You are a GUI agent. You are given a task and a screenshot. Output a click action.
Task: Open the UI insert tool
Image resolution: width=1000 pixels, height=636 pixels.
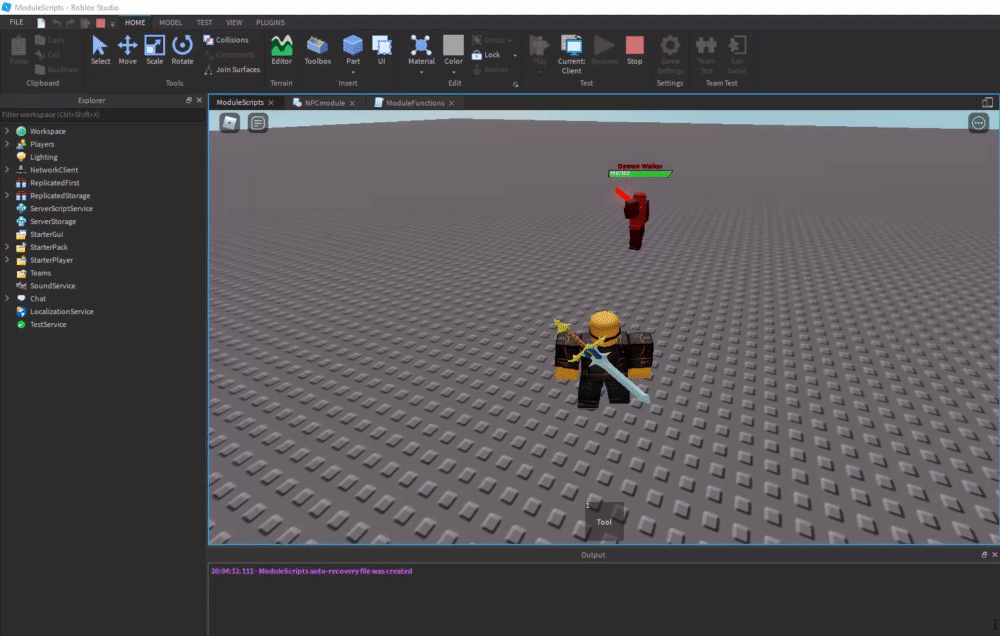pyautogui.click(x=381, y=50)
